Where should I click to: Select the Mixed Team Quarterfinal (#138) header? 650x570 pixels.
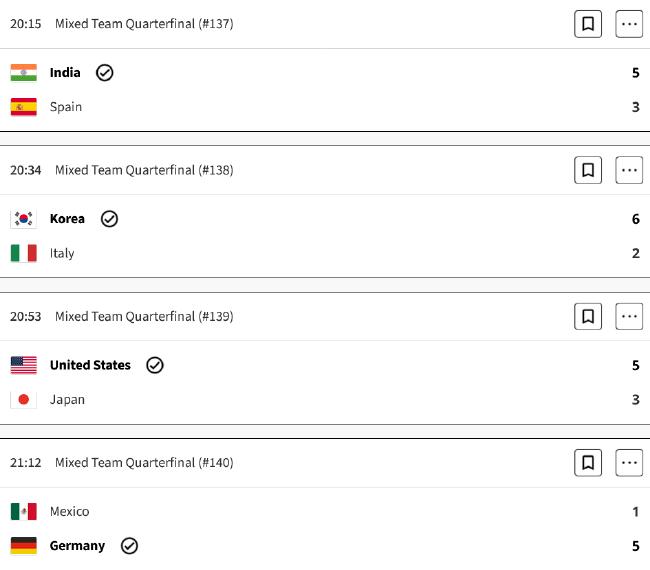pos(144,170)
